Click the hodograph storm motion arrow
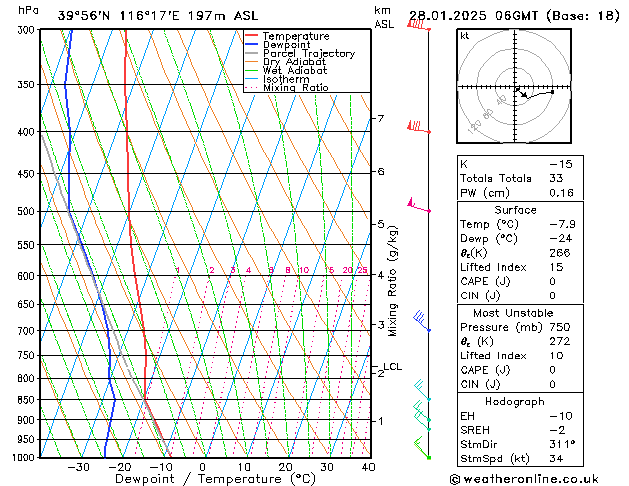This screenshot has height=486, width=629. point(521,93)
